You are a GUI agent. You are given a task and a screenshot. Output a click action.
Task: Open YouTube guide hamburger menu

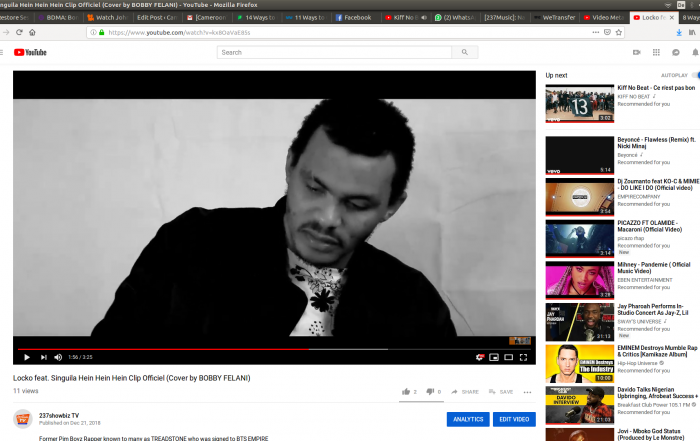[x=6, y=52]
